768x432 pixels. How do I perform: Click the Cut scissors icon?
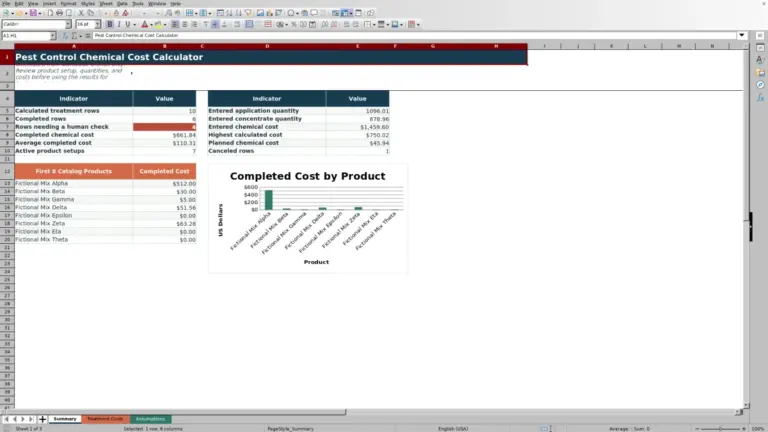(x=81, y=13)
